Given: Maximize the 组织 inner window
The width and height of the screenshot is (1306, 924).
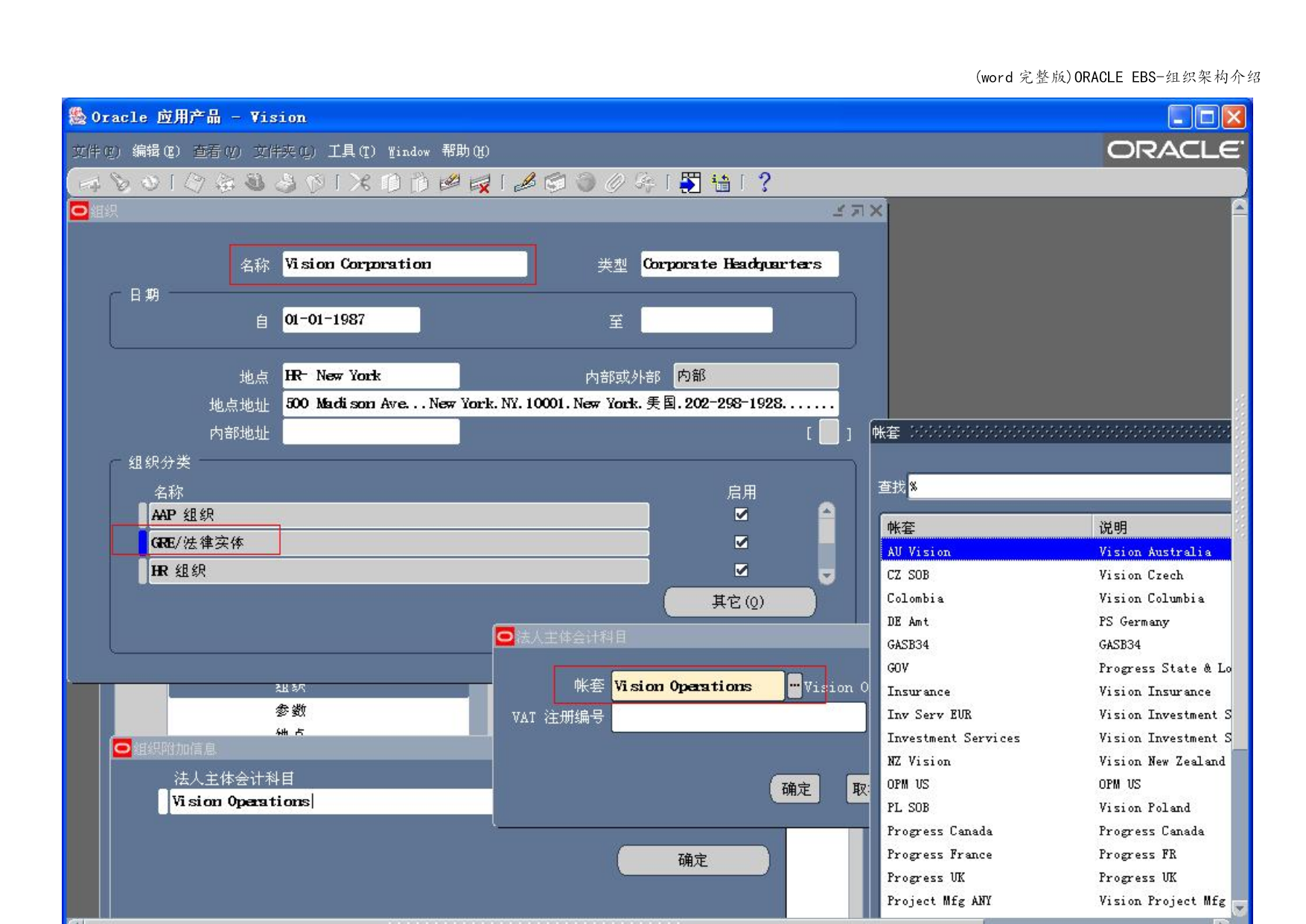Looking at the screenshot, I should click(x=858, y=211).
